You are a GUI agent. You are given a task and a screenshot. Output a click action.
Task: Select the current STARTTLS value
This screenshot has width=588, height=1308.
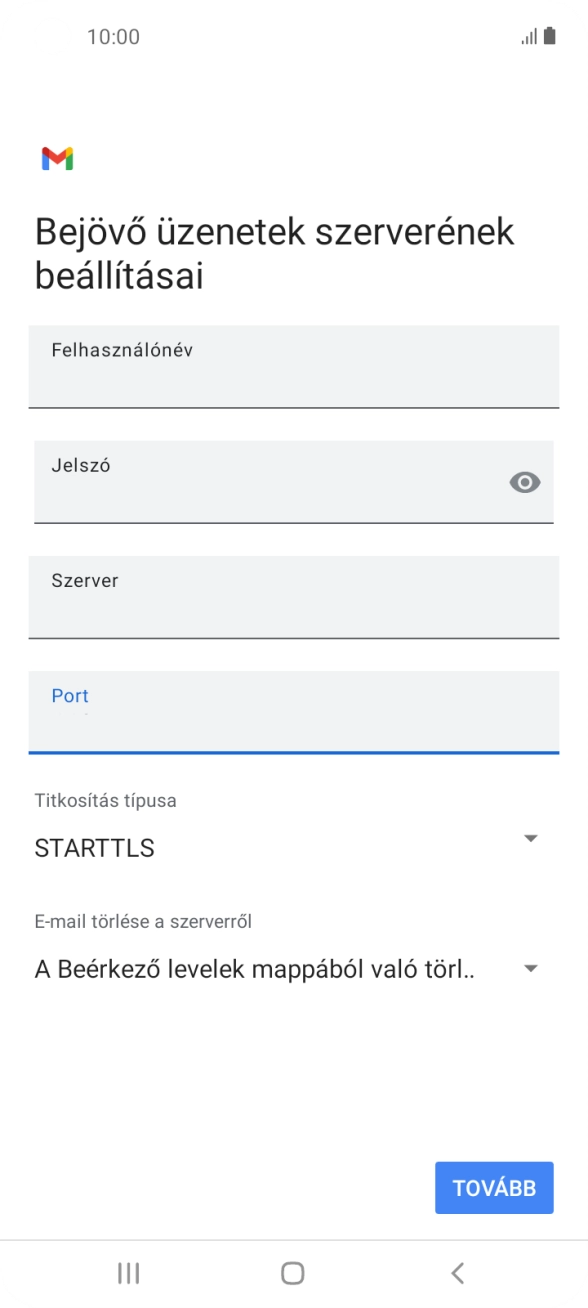(94, 848)
